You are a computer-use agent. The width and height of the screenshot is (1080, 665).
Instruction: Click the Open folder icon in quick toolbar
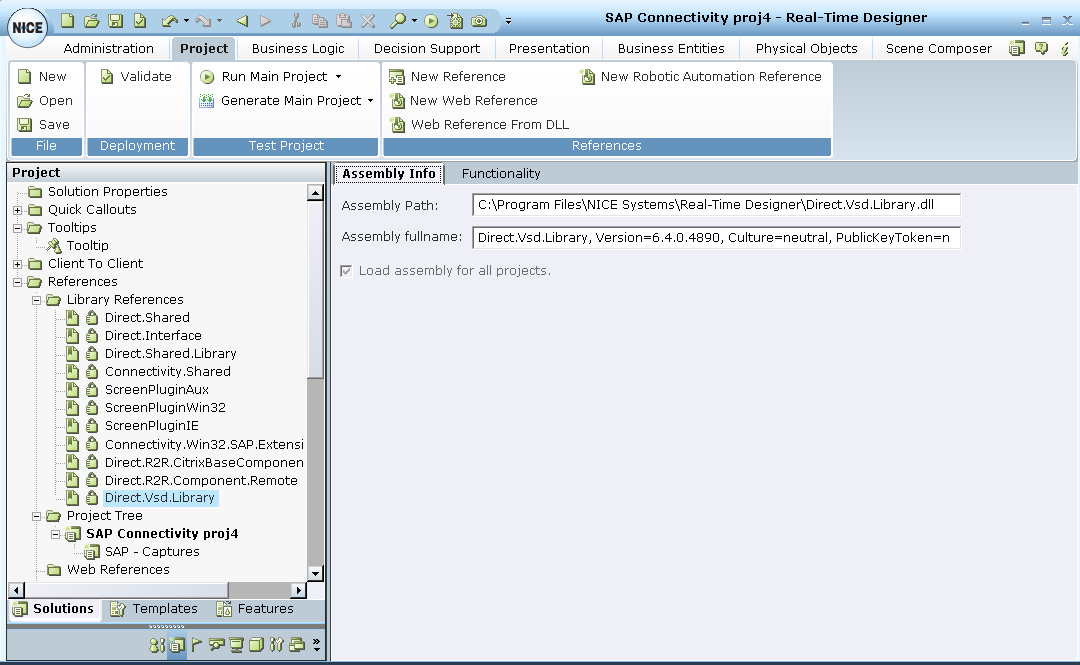(x=92, y=21)
